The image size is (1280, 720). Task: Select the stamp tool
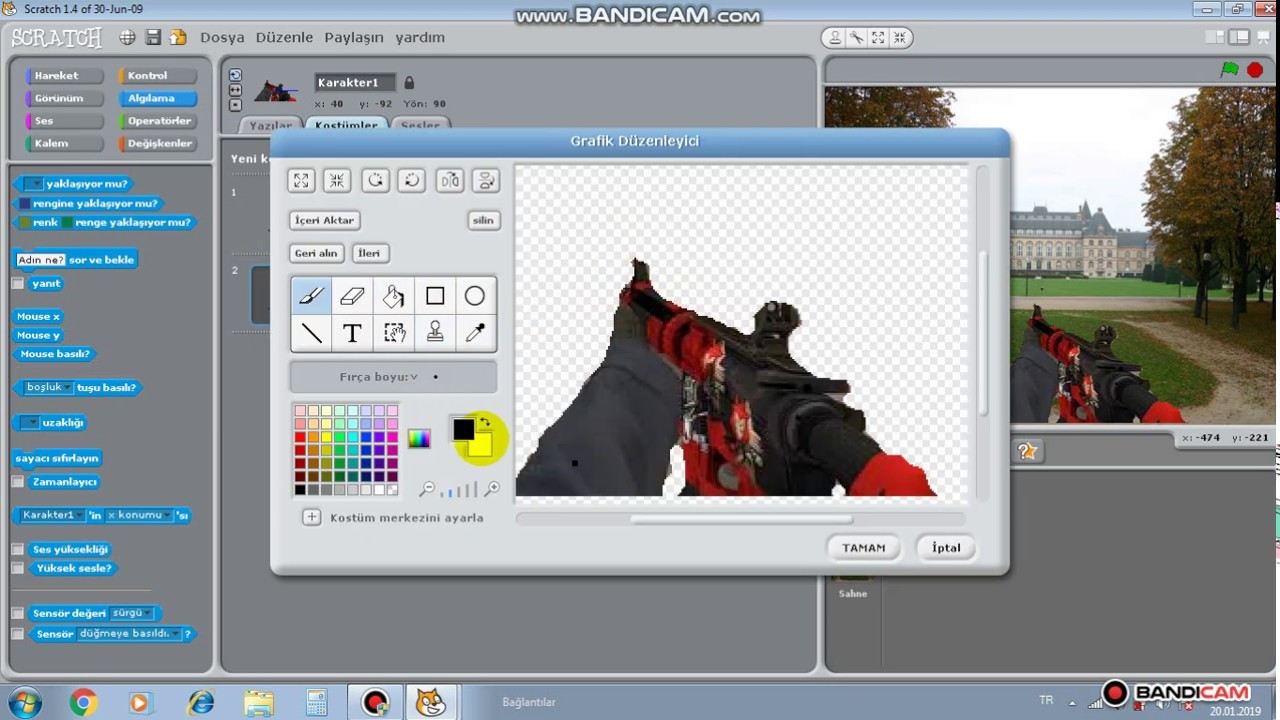click(434, 333)
